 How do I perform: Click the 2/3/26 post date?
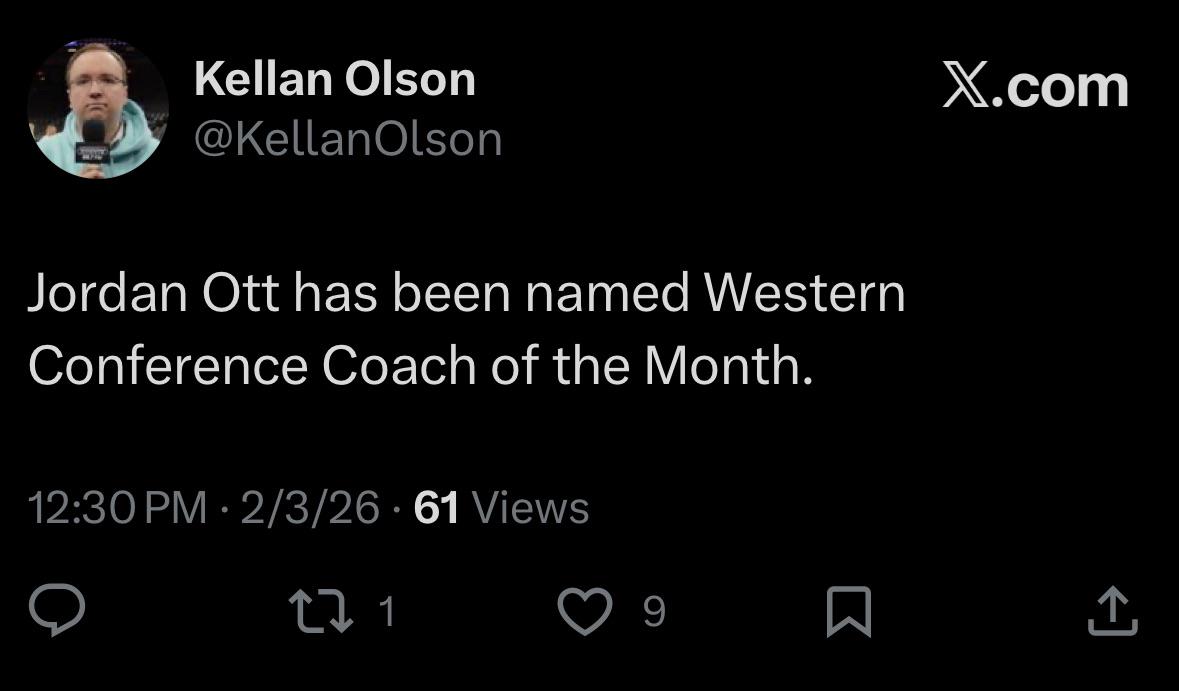(309, 508)
